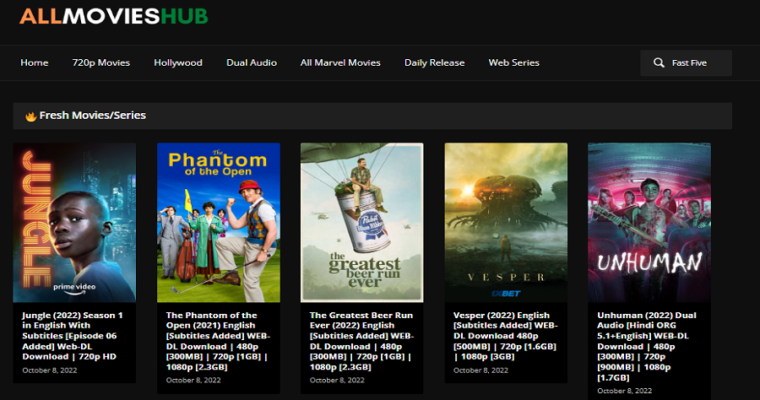Open Unhuman (2022) Dual Audio link
The width and height of the screenshot is (760, 400).
pos(647,346)
